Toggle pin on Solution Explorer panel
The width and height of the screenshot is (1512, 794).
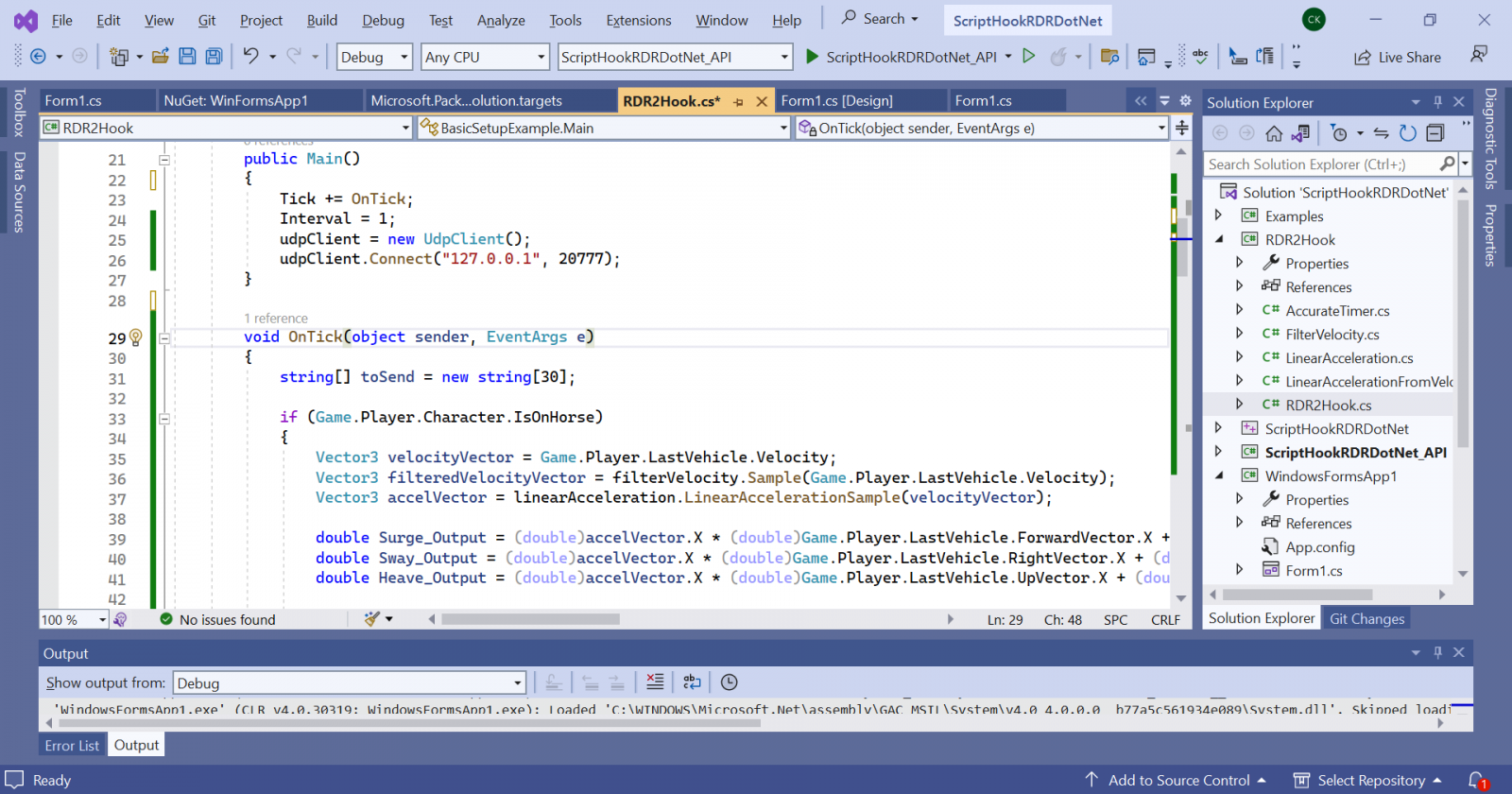pos(1437,102)
